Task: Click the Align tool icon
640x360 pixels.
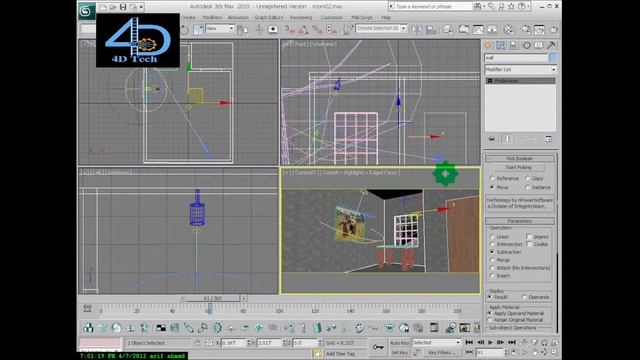Action: (x=431, y=29)
